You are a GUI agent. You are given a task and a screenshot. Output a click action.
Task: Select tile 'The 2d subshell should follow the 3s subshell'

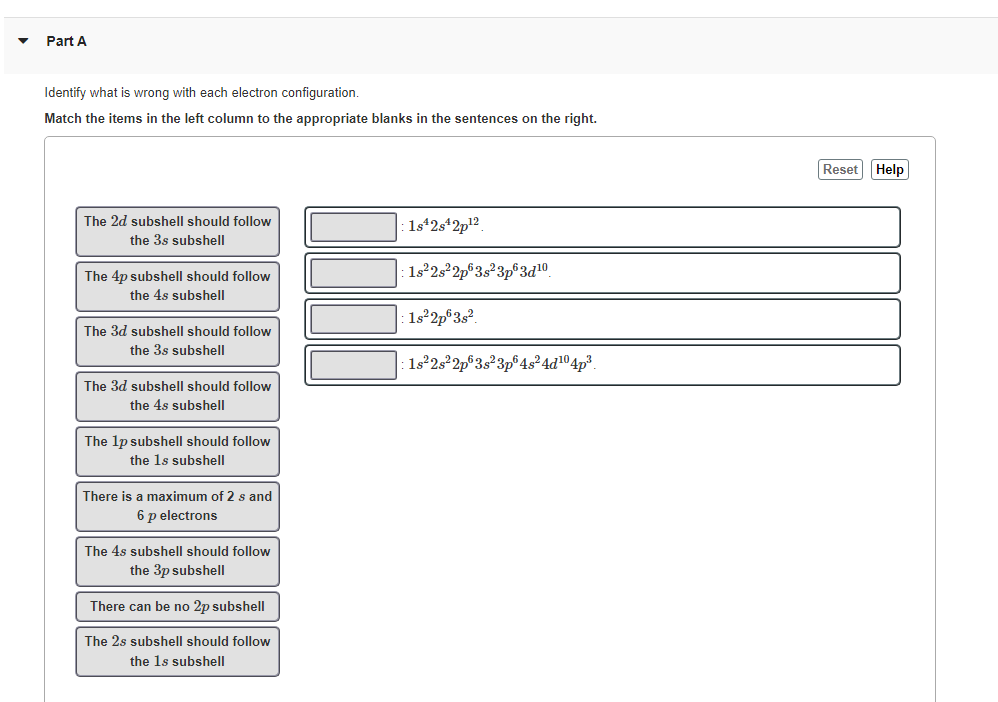[x=177, y=231]
